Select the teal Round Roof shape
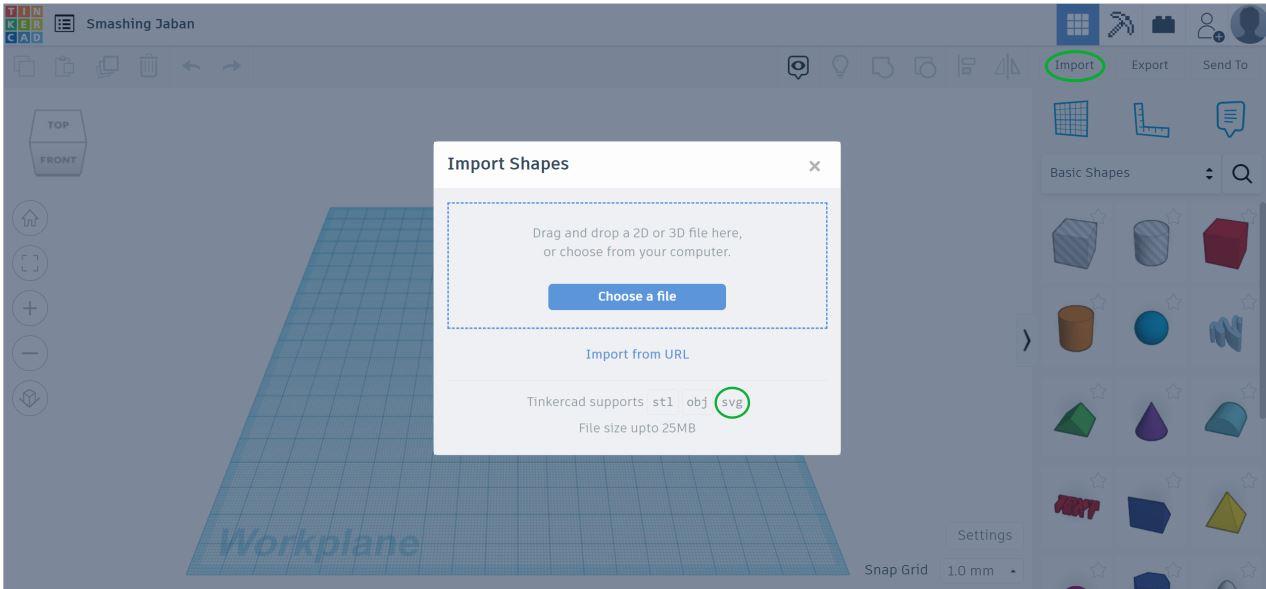Screen dimensions: 1266x589 tap(1227, 419)
